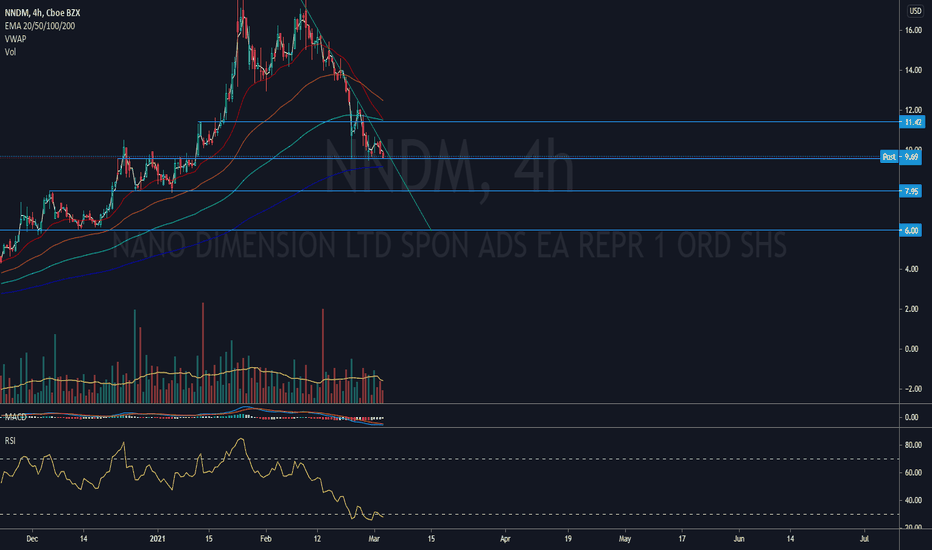Click the 2.00 price axis value
The height and width of the screenshot is (550, 932).
tap(911, 309)
